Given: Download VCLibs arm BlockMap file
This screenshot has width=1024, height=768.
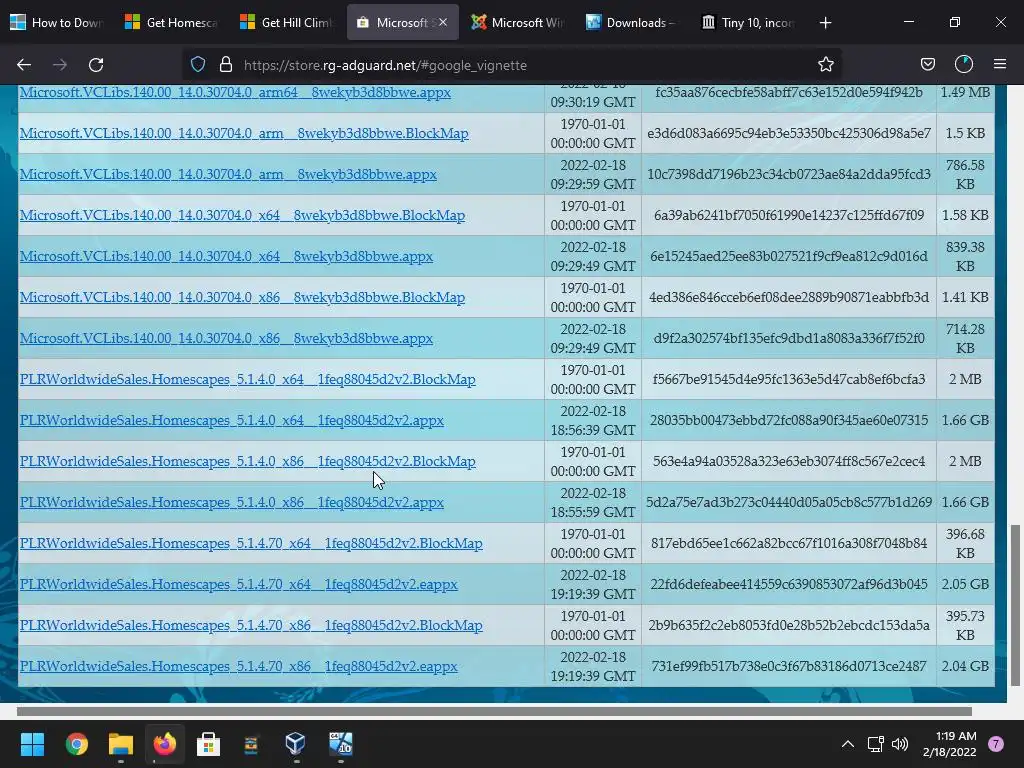Looking at the screenshot, I should [x=244, y=133].
